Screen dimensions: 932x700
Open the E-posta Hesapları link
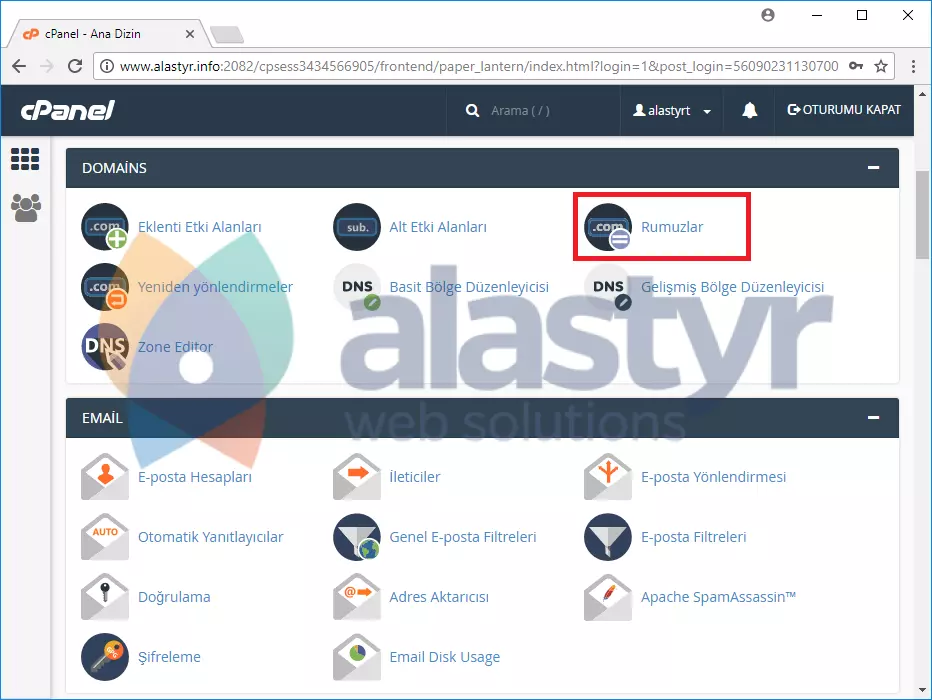pos(195,477)
